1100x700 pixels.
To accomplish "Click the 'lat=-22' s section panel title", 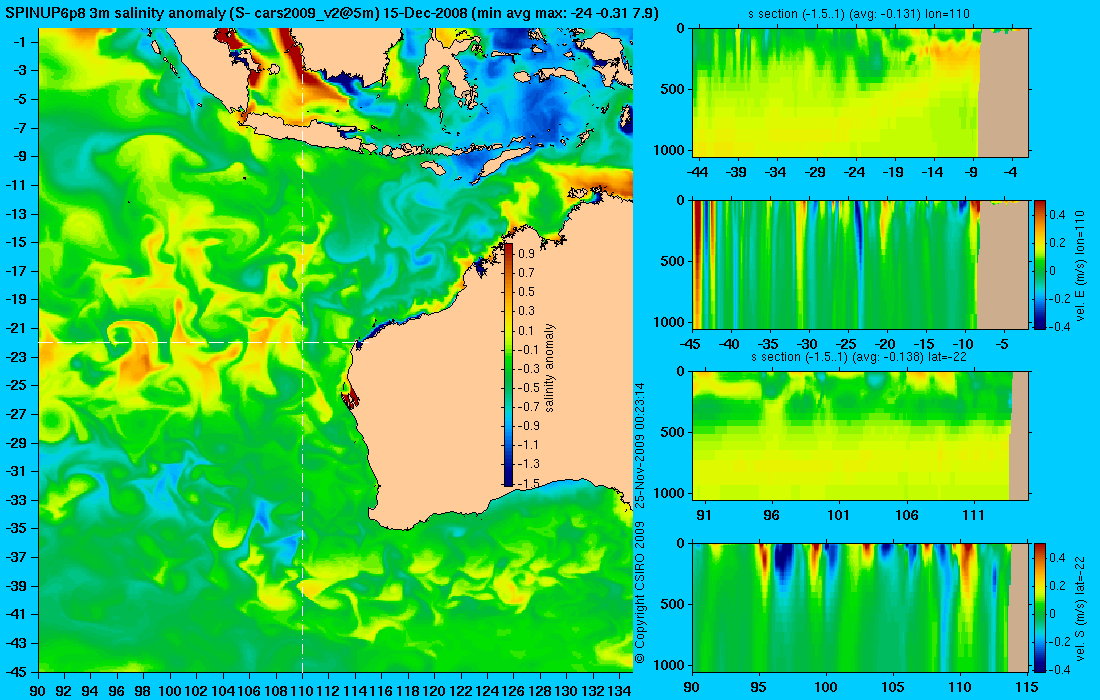I will tap(860, 357).
